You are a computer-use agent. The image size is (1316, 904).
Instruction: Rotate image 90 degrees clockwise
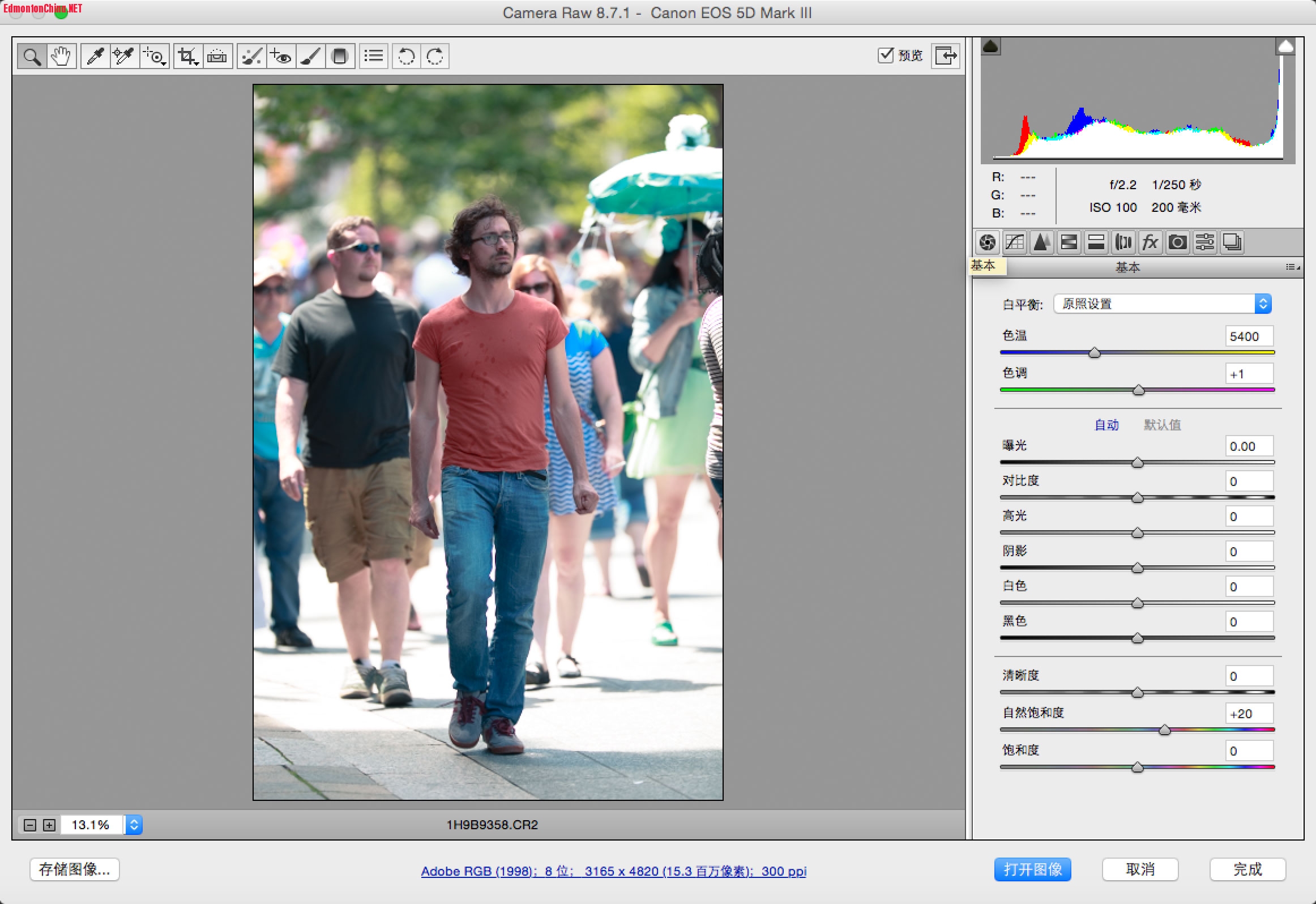[435, 56]
